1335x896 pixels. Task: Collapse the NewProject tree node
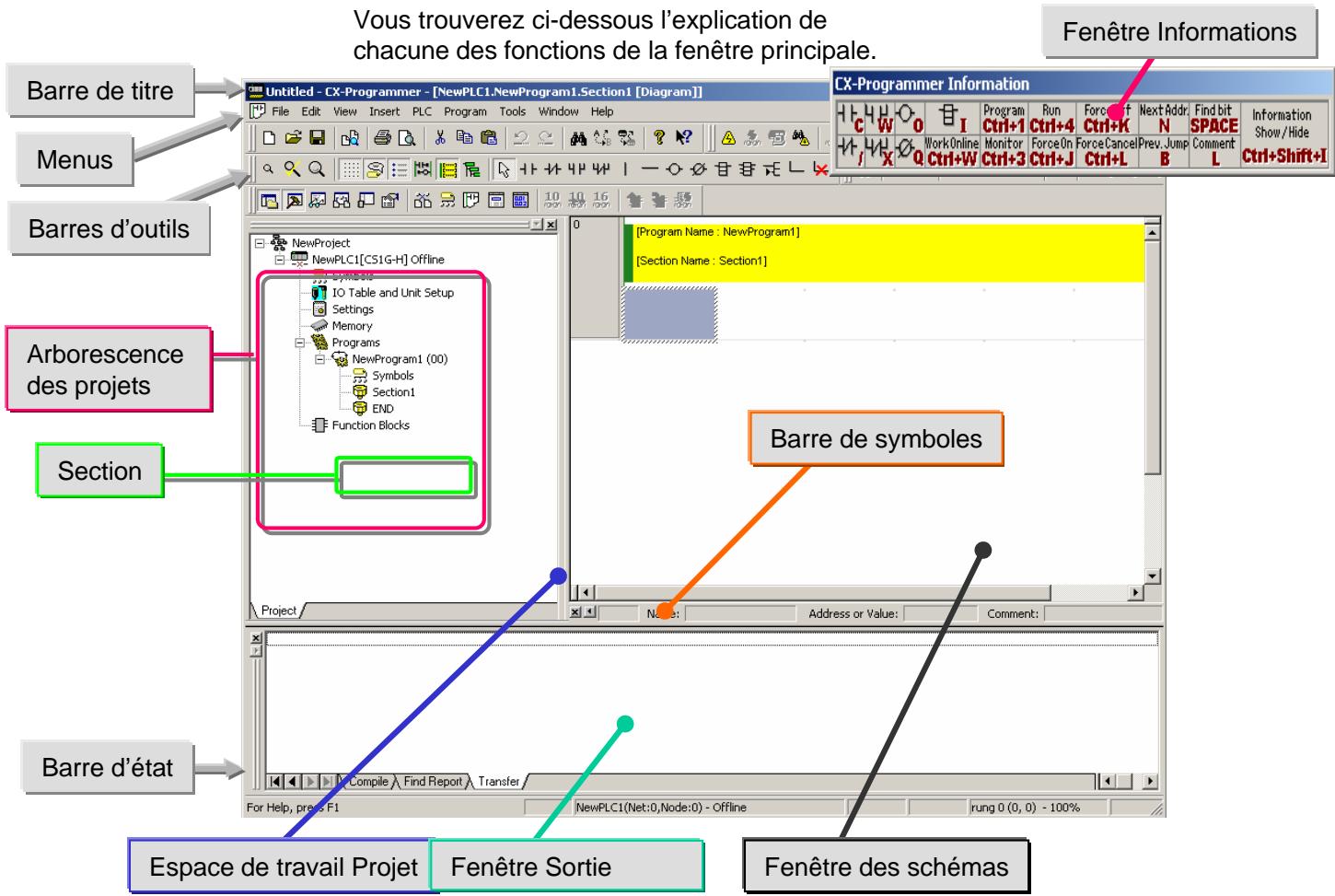click(259, 243)
